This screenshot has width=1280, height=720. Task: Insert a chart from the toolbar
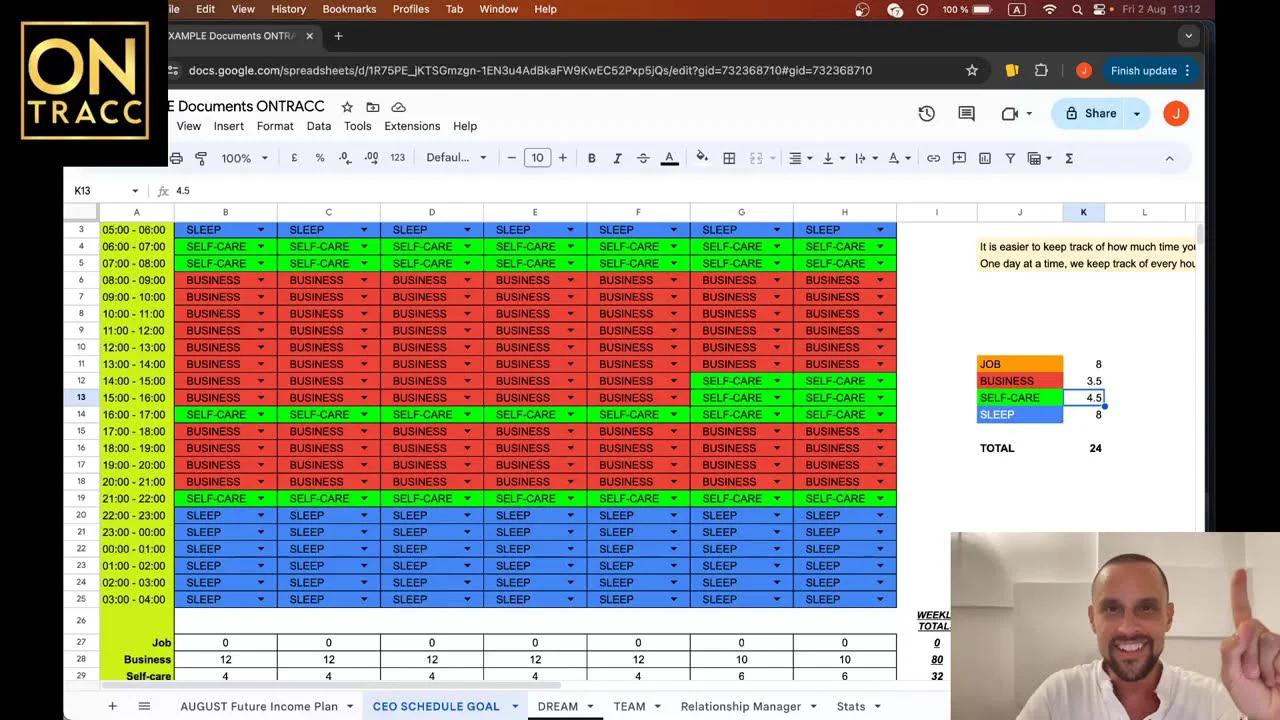click(983, 157)
